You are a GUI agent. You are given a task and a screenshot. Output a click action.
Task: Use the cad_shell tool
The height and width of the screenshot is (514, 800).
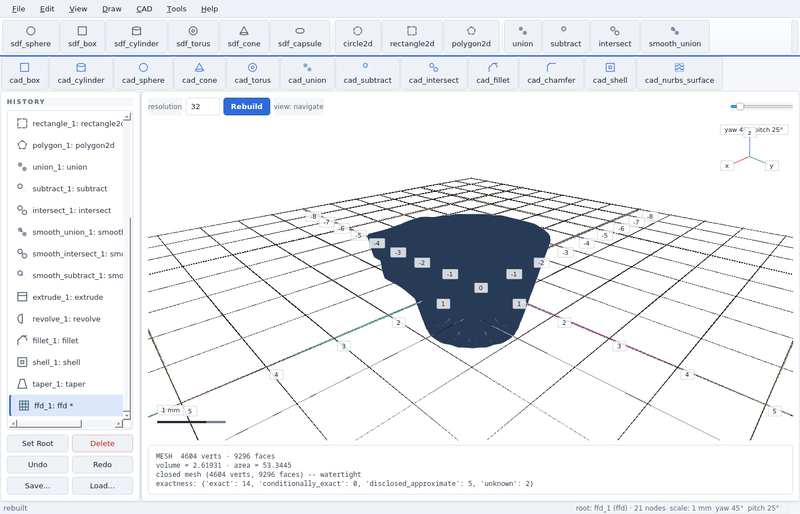pos(610,74)
